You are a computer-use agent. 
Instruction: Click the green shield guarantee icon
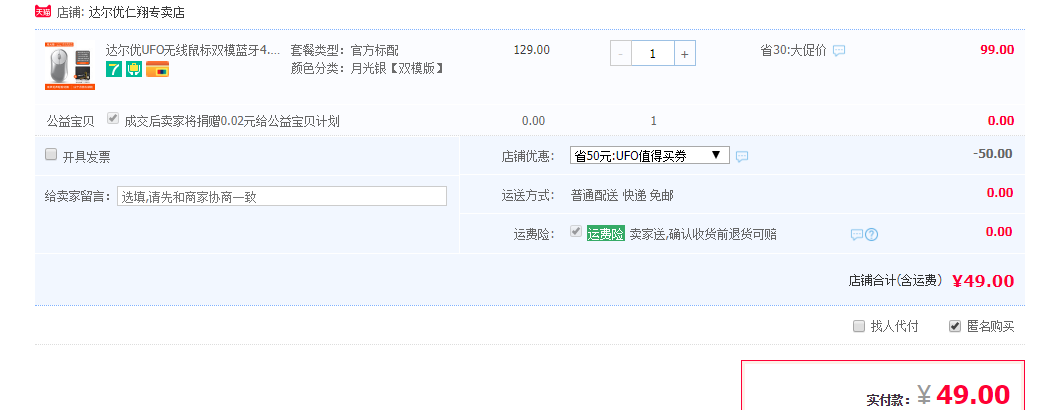tap(134, 69)
